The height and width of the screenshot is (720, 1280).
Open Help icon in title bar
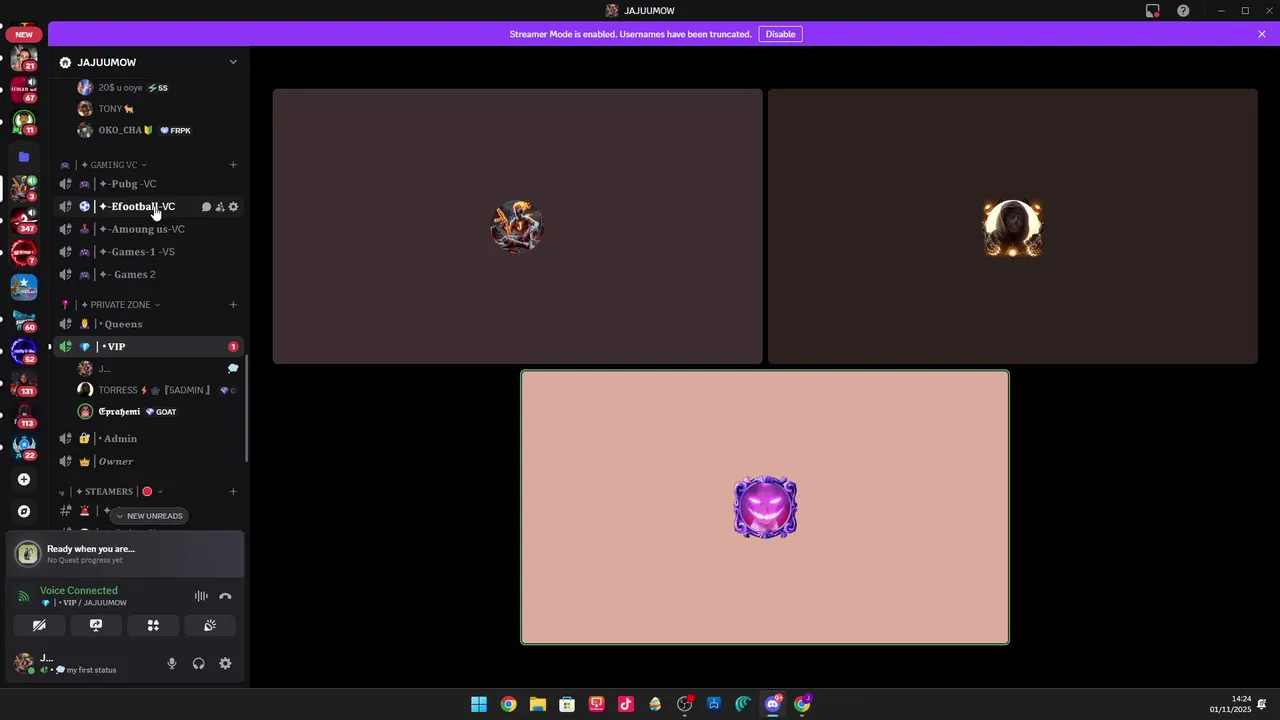[1184, 11]
